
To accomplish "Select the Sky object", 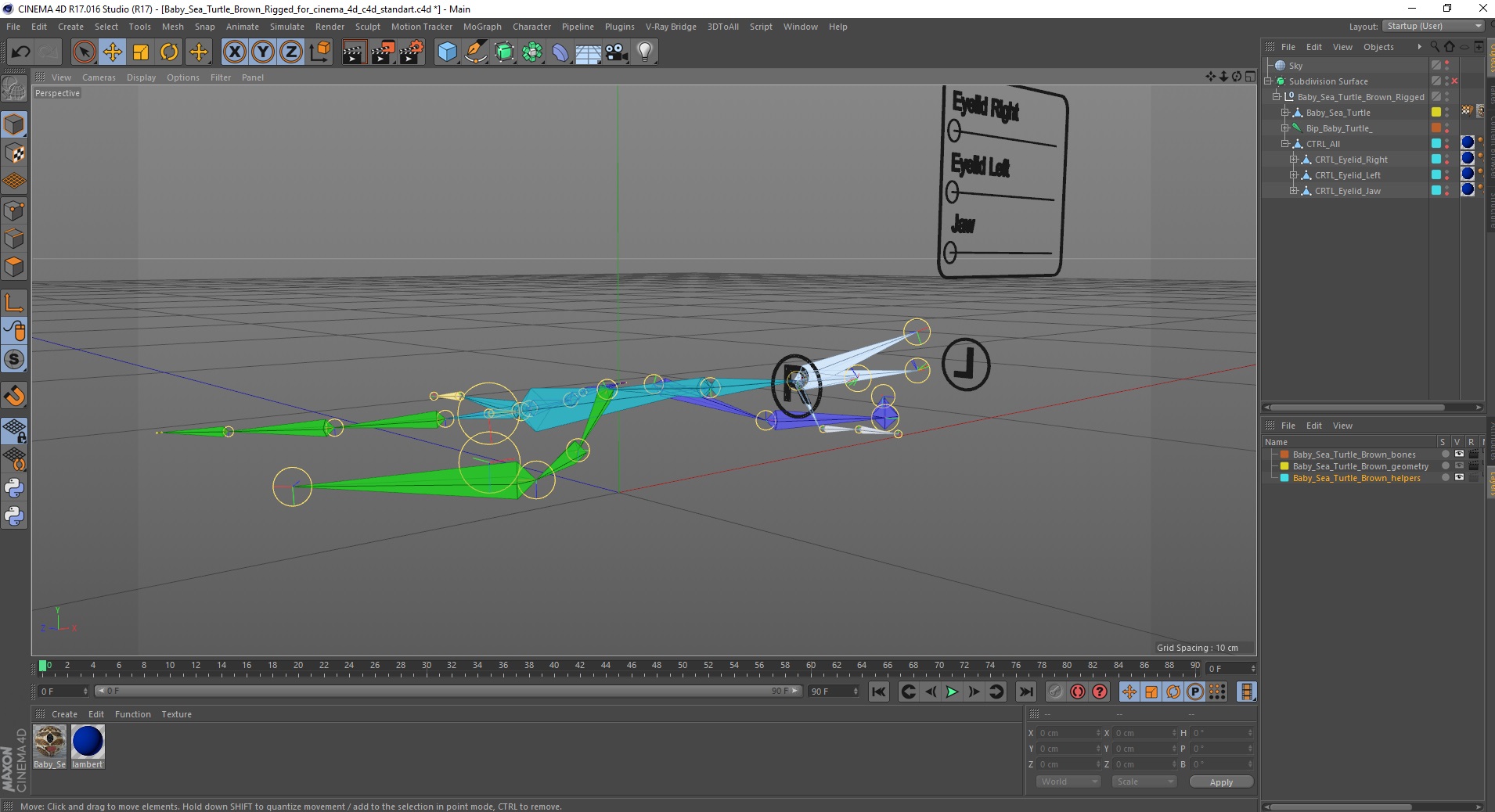I will point(1295,66).
